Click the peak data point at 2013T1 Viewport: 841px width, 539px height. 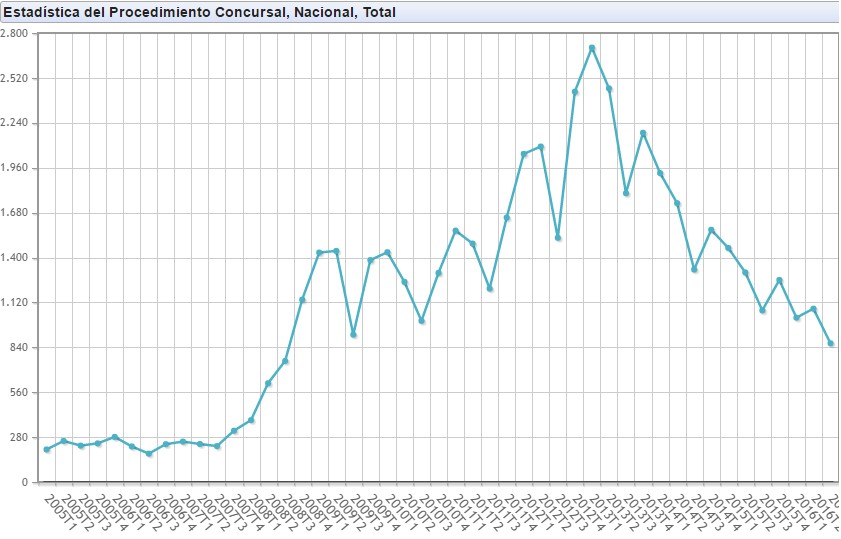coord(592,48)
